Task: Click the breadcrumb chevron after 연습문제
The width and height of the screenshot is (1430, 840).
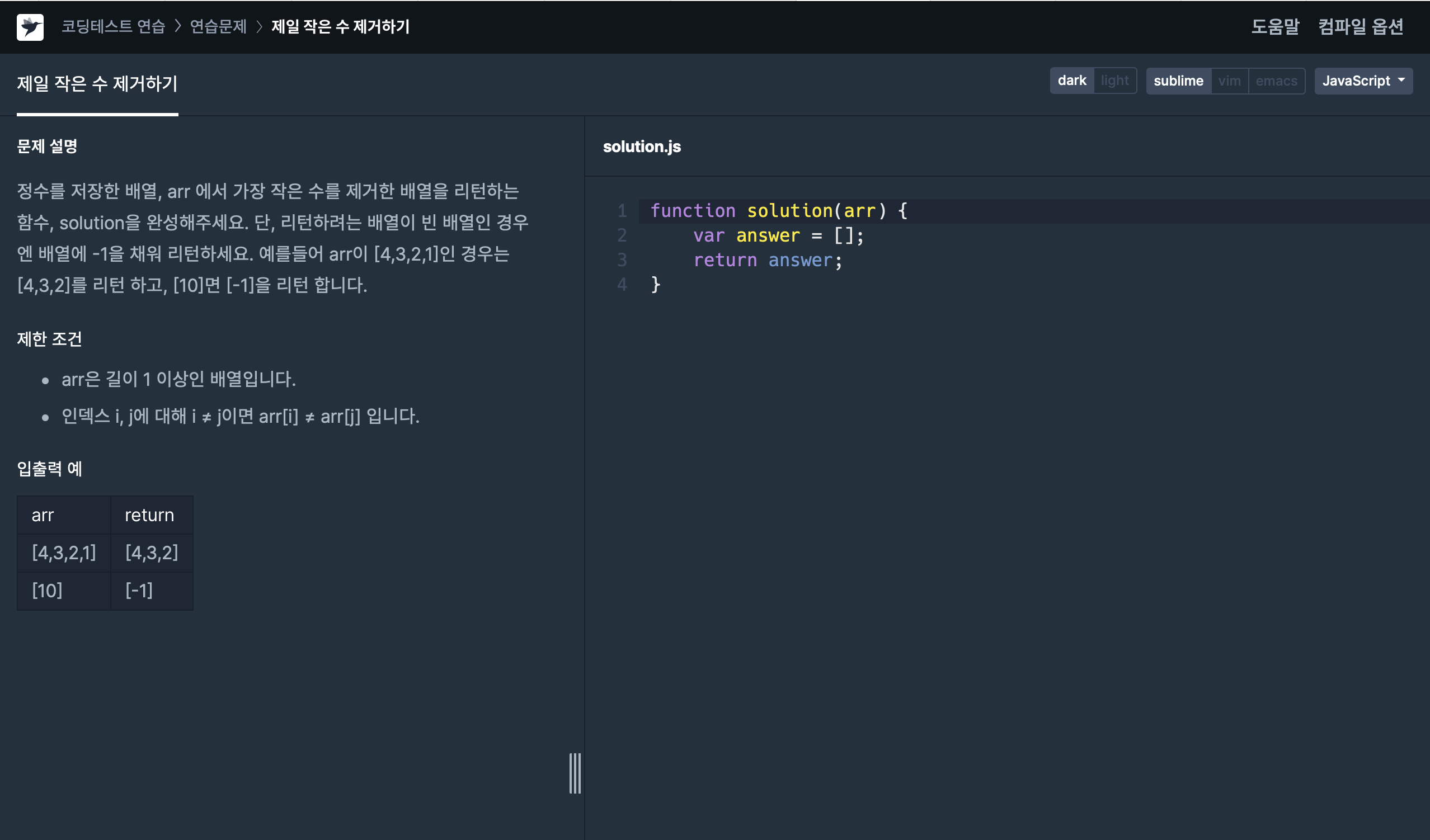Action: (x=260, y=26)
